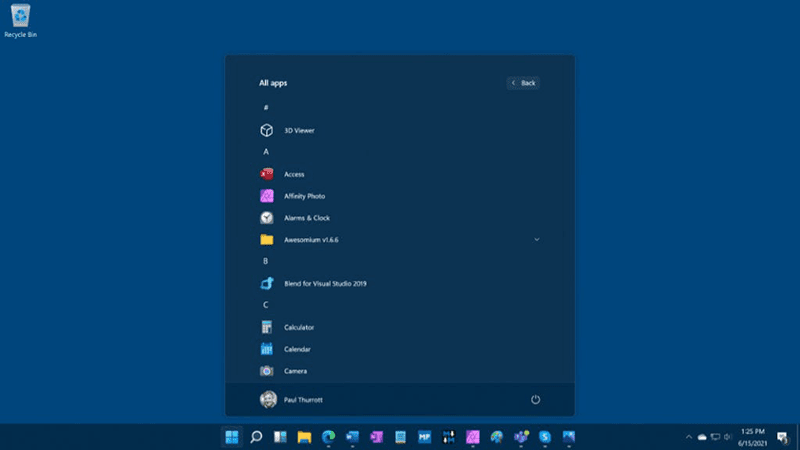Open the MP app in taskbar
800x450 pixels.
pyautogui.click(x=424, y=437)
